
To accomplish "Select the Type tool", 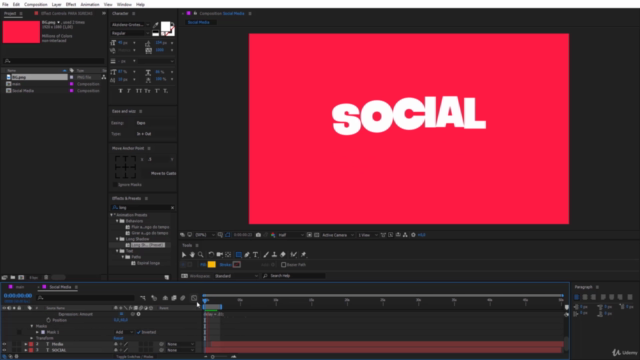I will coord(256,255).
